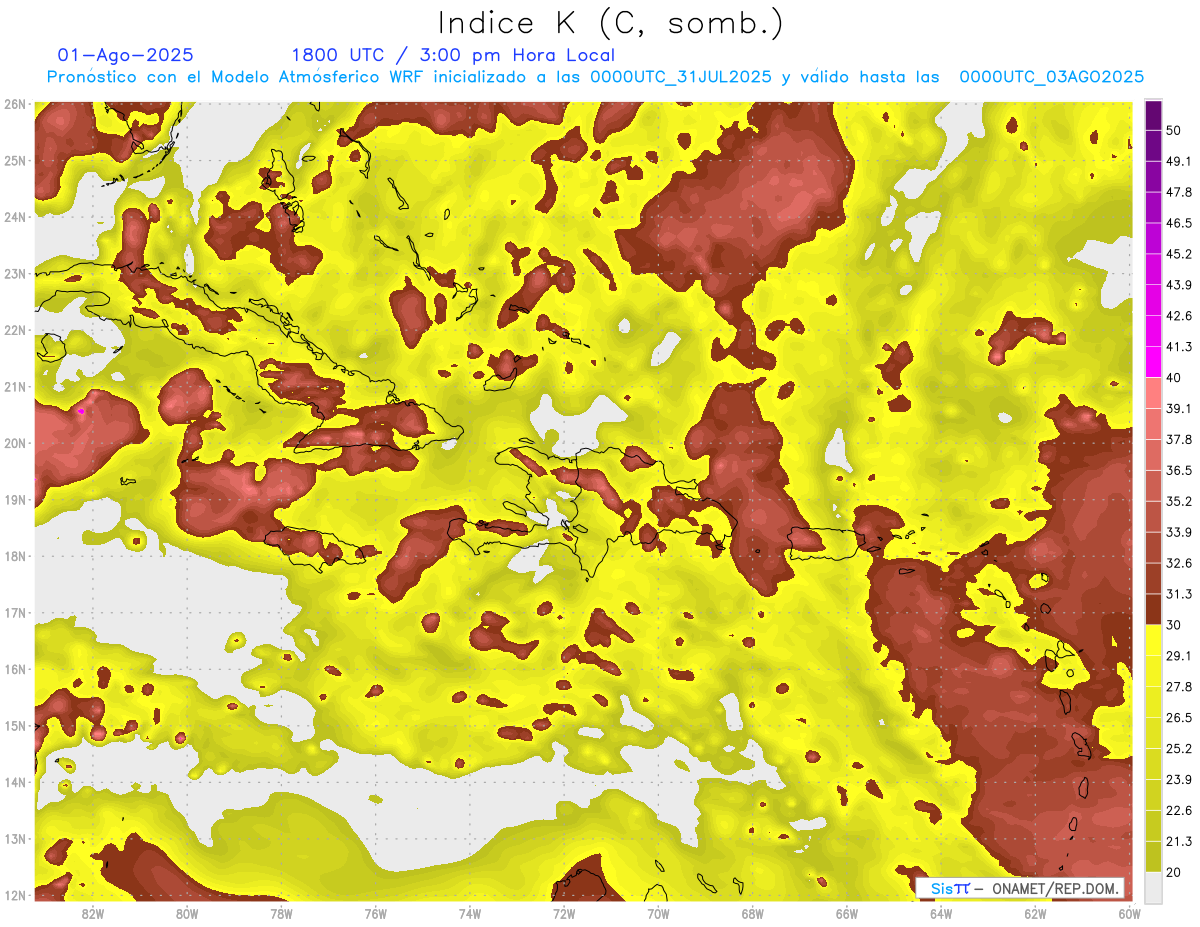Screen dimensions: 1200x927
Task: Click the "62W" longitude label
Action: tap(1035, 913)
